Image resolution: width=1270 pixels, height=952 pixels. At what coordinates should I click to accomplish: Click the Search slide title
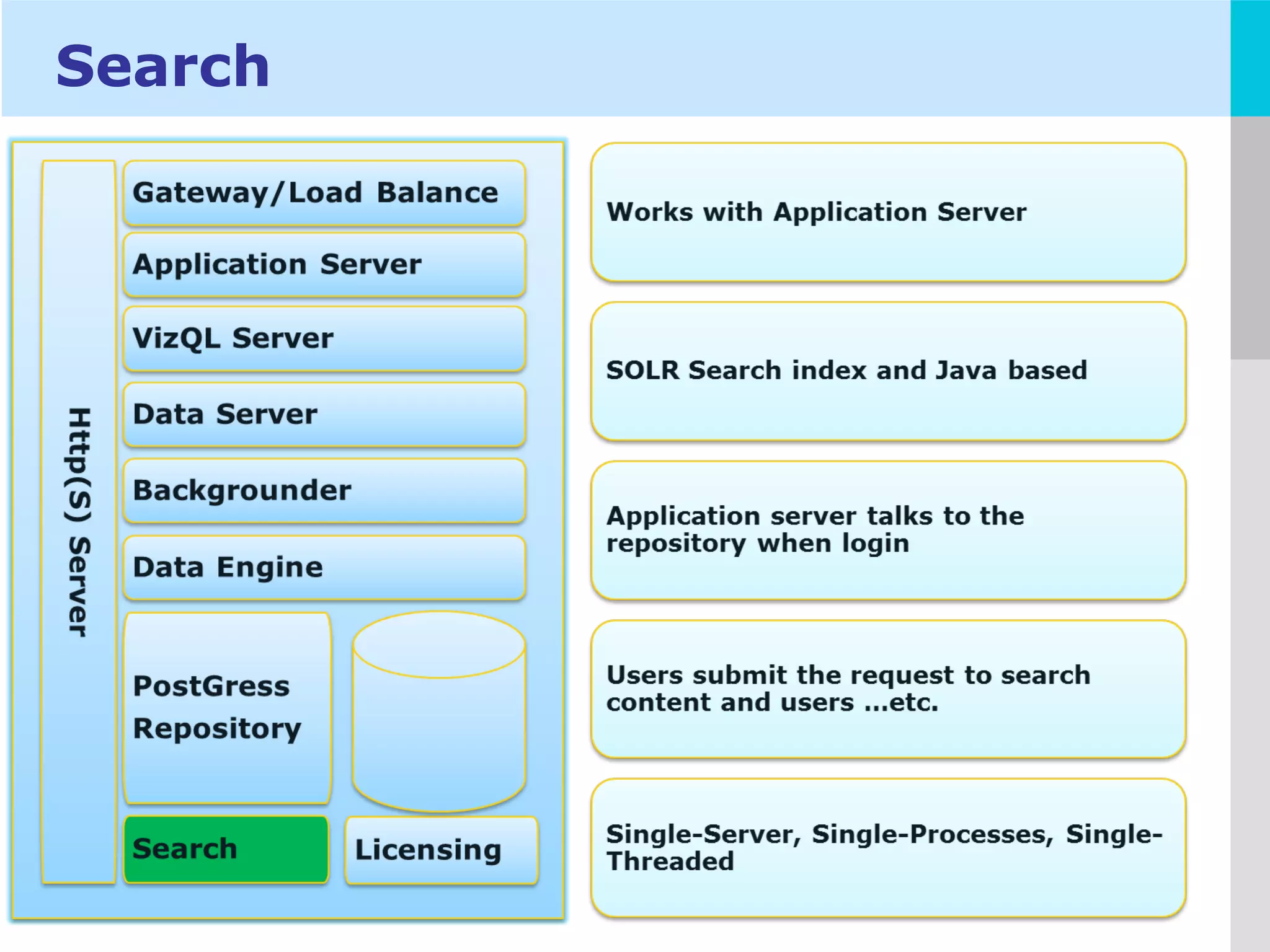[x=162, y=66]
